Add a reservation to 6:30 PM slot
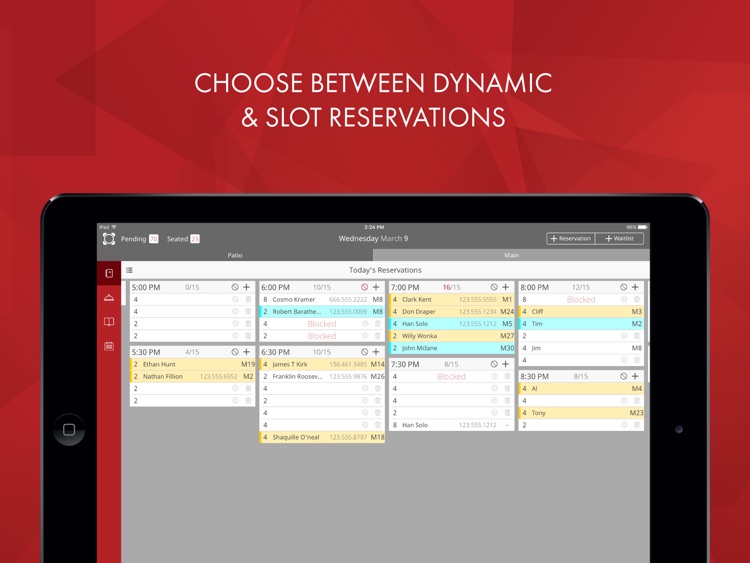 click(x=376, y=352)
